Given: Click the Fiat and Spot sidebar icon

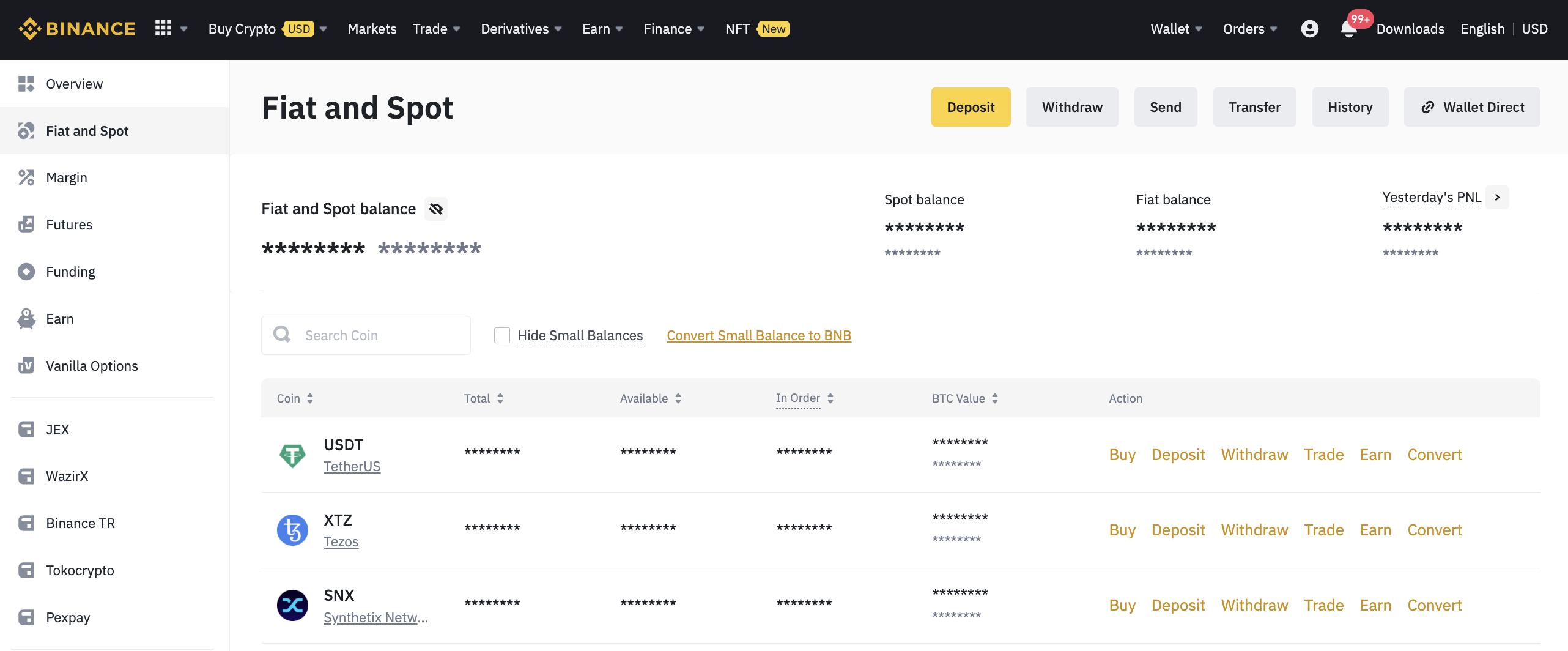Looking at the screenshot, I should [x=26, y=131].
